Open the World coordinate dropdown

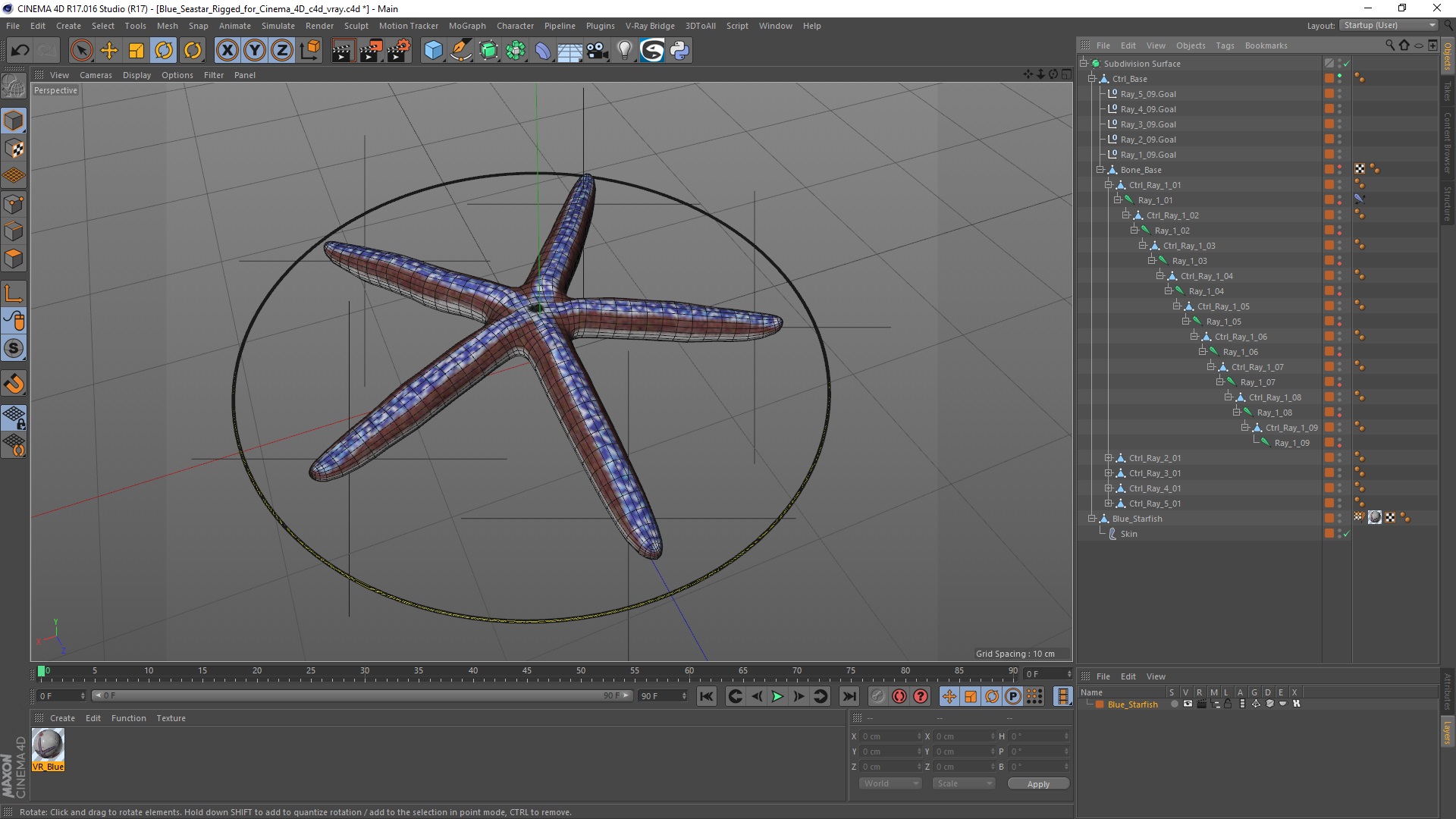[890, 783]
